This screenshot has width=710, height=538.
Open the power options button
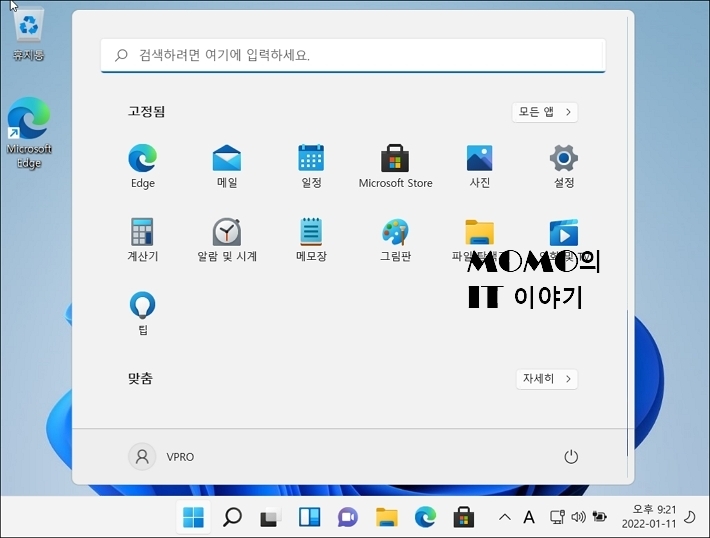point(571,456)
